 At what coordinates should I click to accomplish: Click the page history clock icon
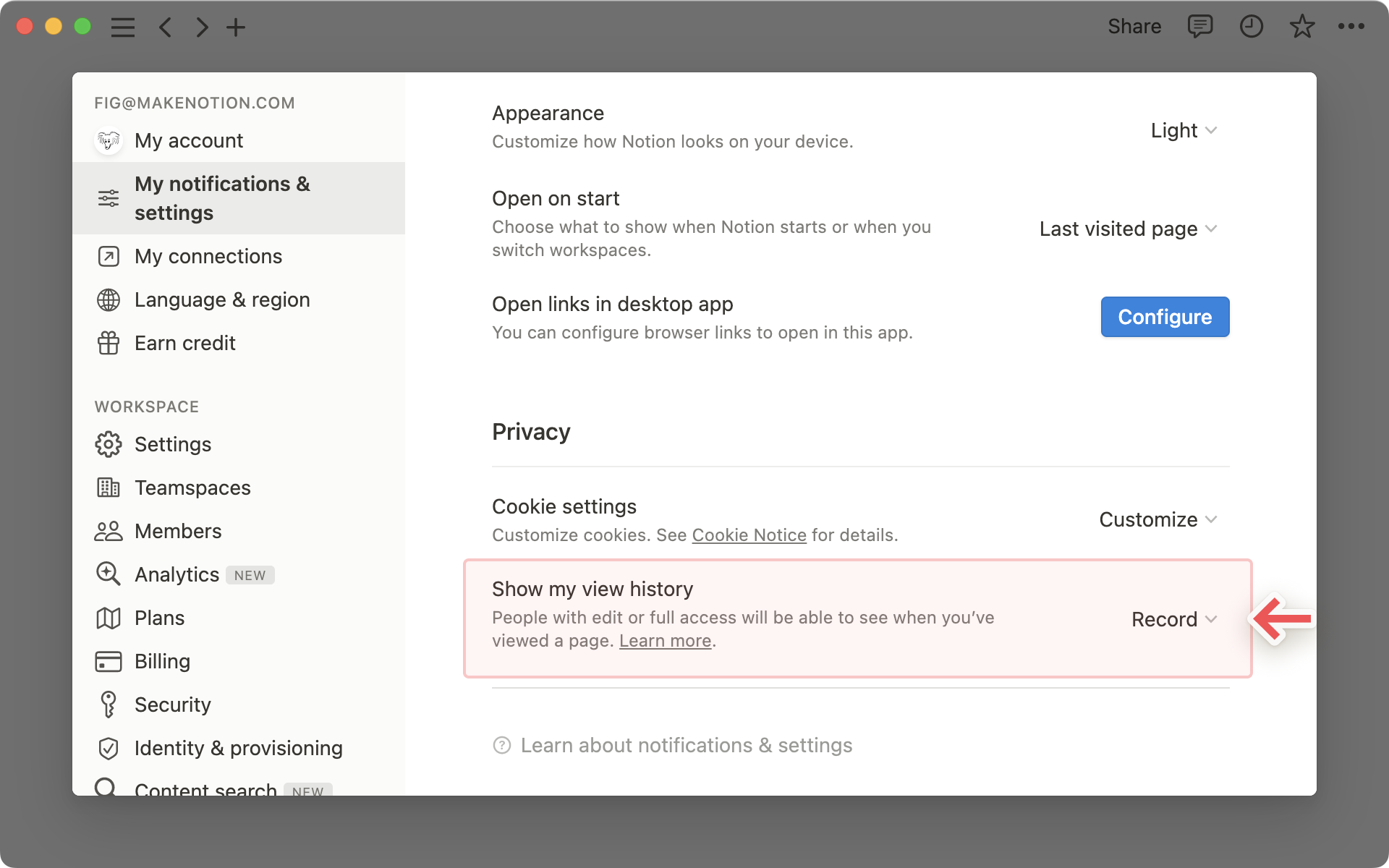pos(1251,27)
